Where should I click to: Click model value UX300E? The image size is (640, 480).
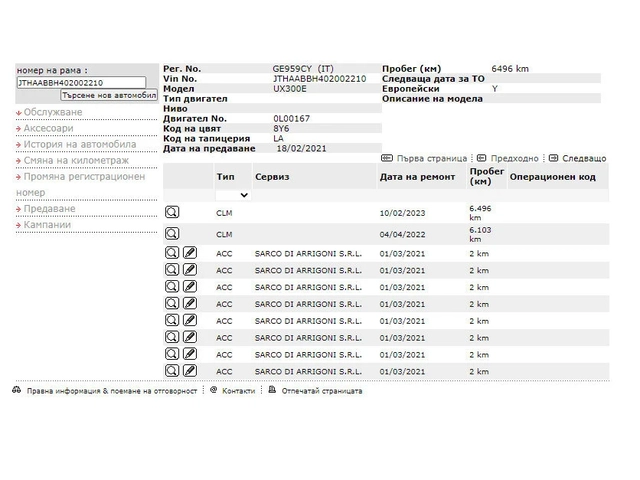point(289,89)
